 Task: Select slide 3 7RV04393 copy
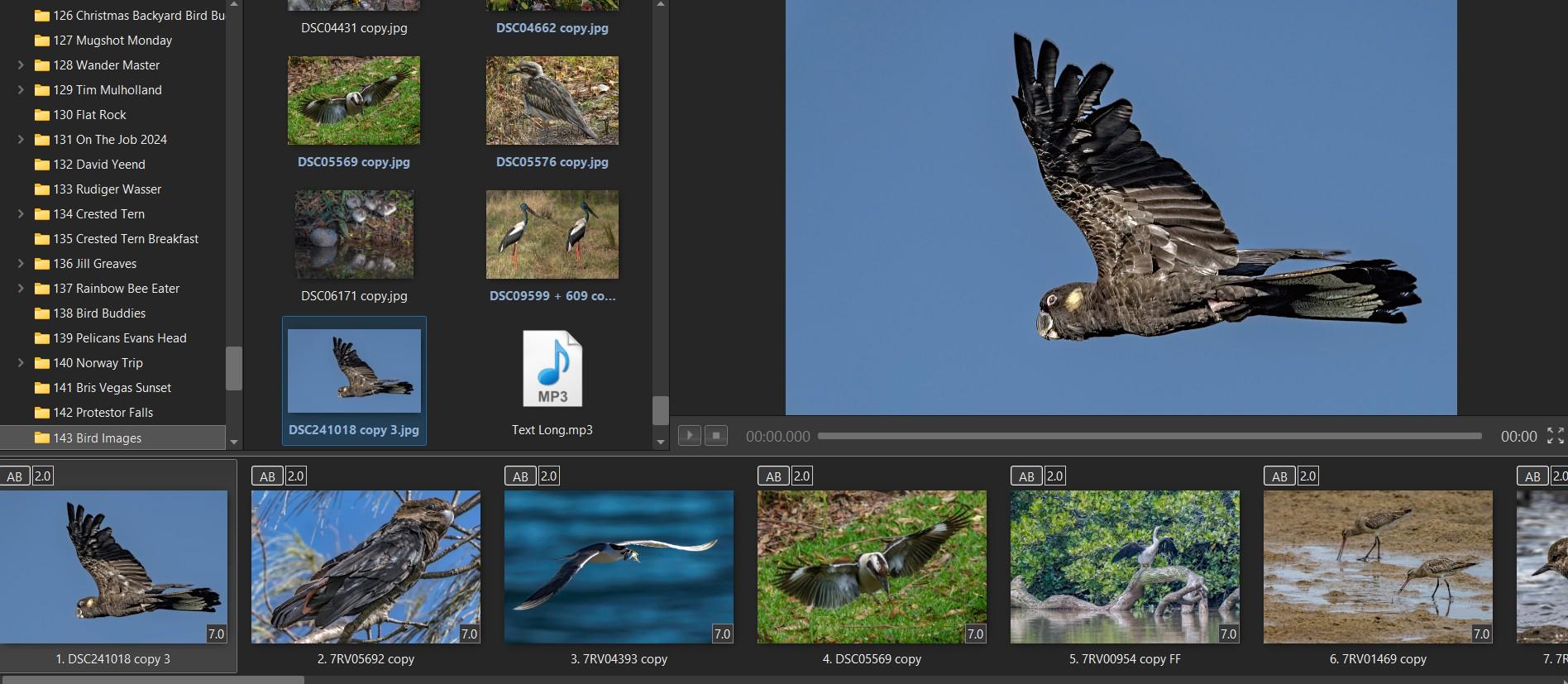619,567
